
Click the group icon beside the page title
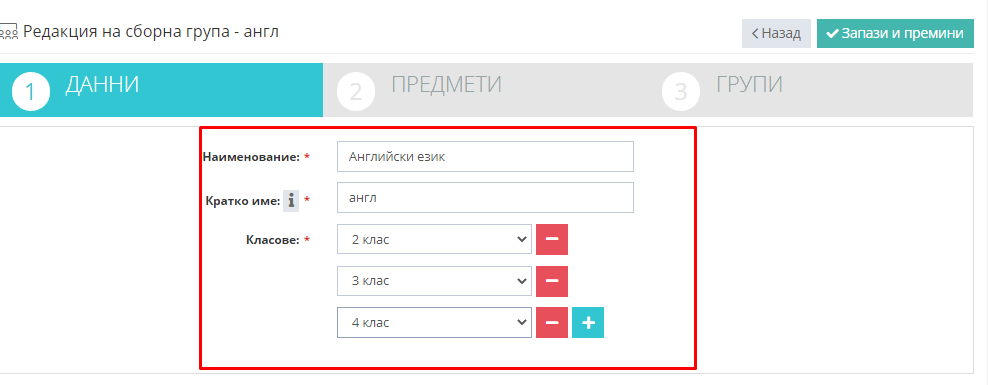[9, 32]
